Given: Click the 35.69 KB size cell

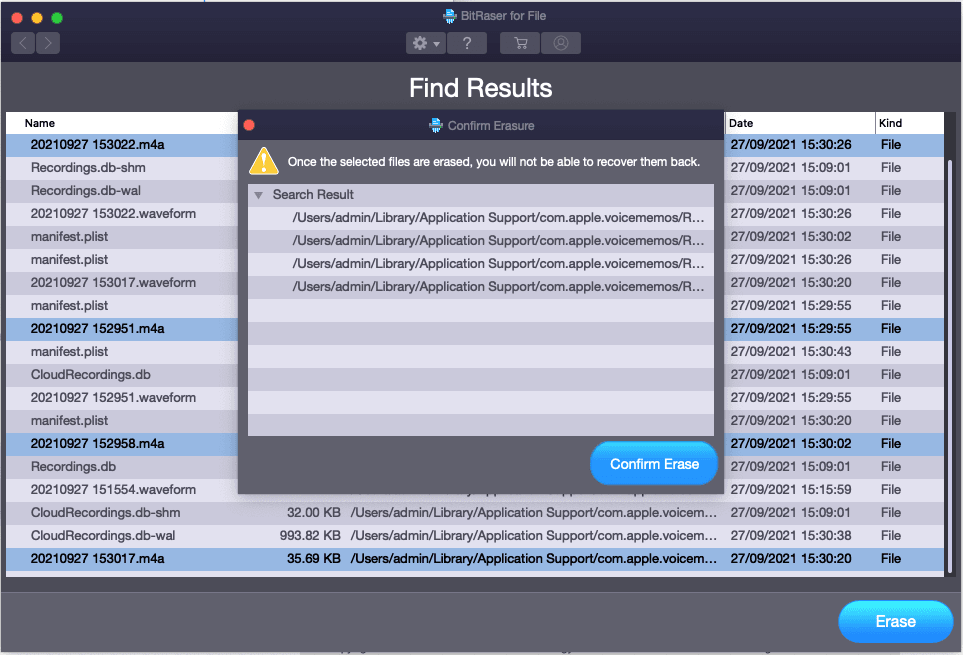Looking at the screenshot, I should [313, 559].
